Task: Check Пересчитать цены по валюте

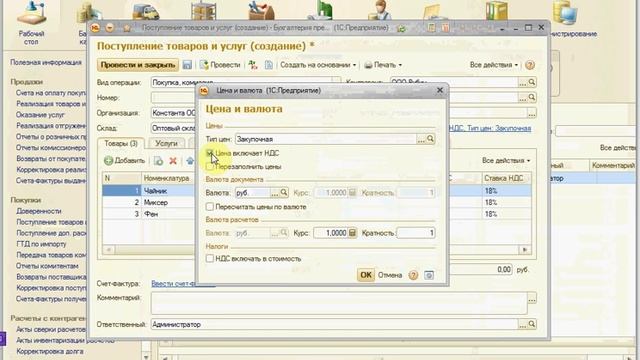Action: tap(209, 207)
